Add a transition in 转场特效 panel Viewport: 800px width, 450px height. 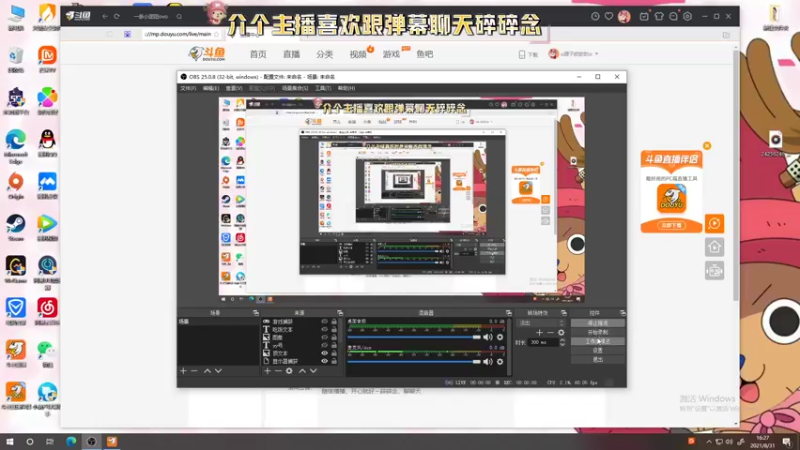click(539, 333)
